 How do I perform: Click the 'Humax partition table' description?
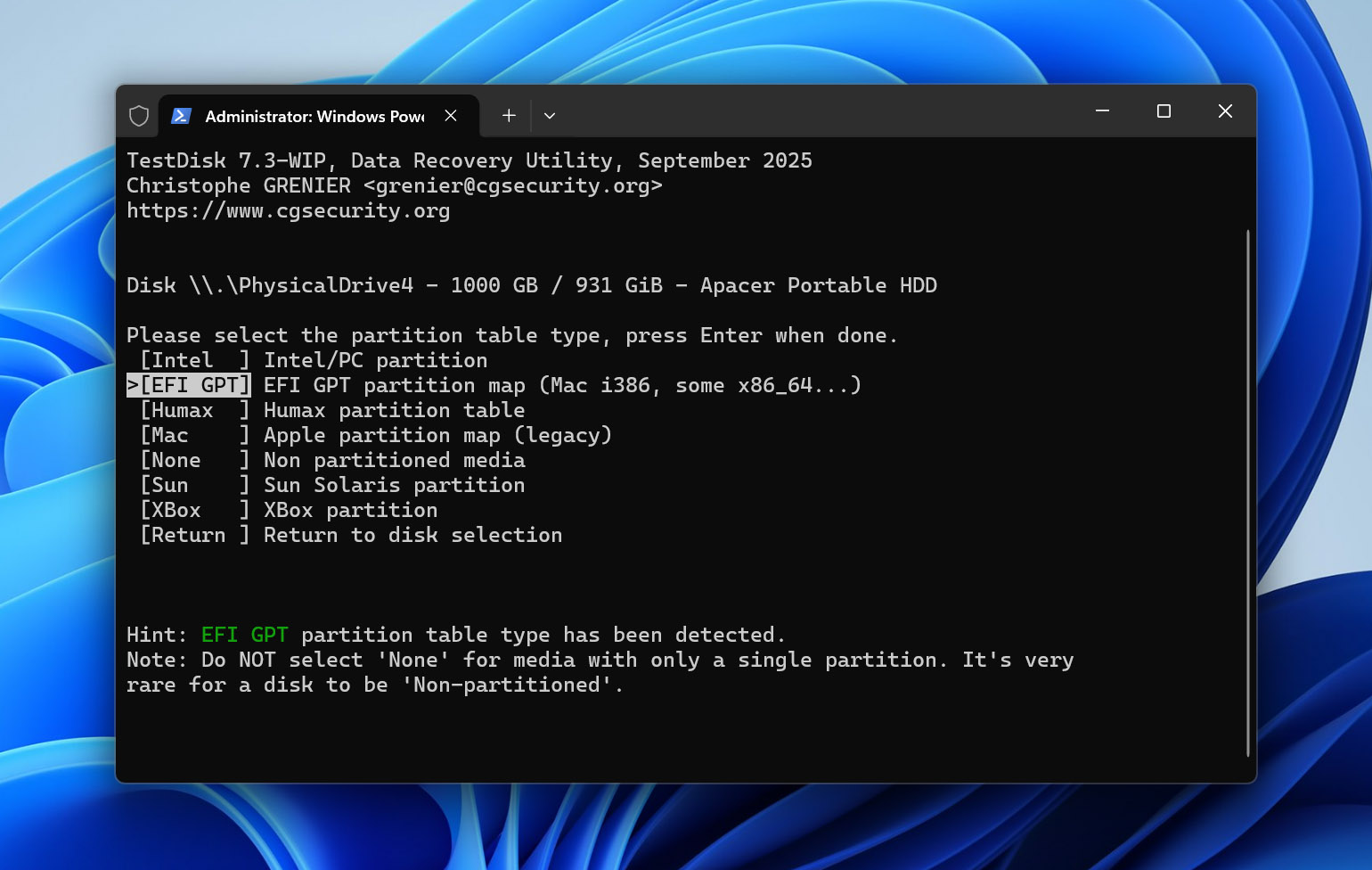tap(394, 410)
